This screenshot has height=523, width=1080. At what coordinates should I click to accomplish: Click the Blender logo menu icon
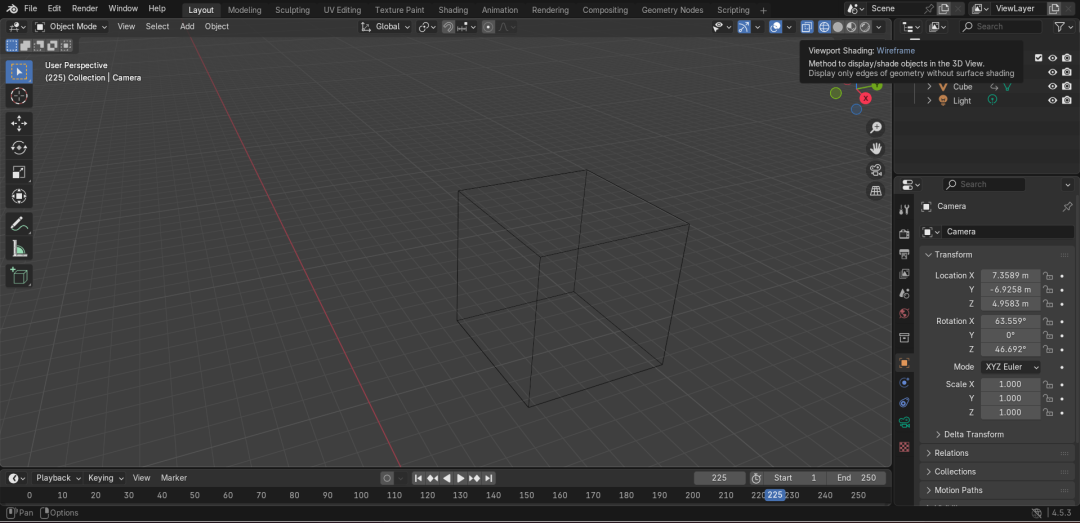[12, 9]
